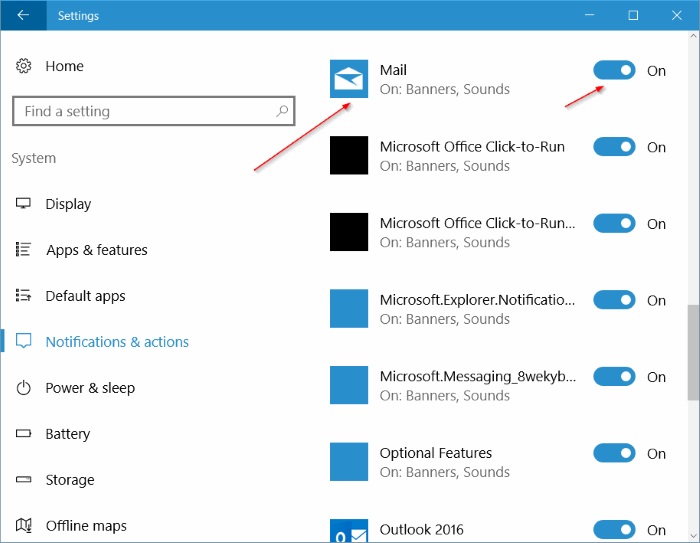Open Display settings page

[68, 204]
